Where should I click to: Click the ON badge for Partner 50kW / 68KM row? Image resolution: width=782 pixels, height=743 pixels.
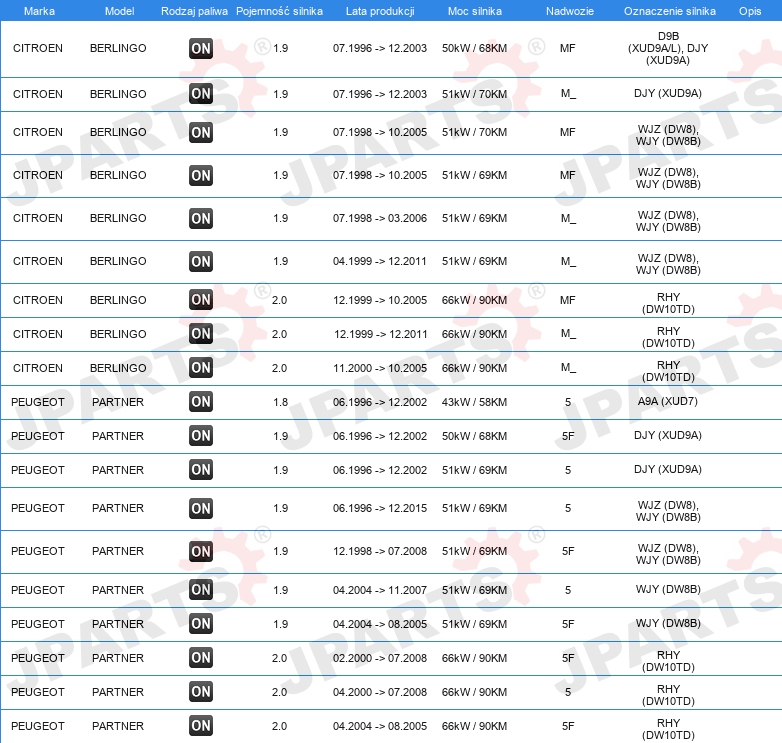(x=201, y=436)
